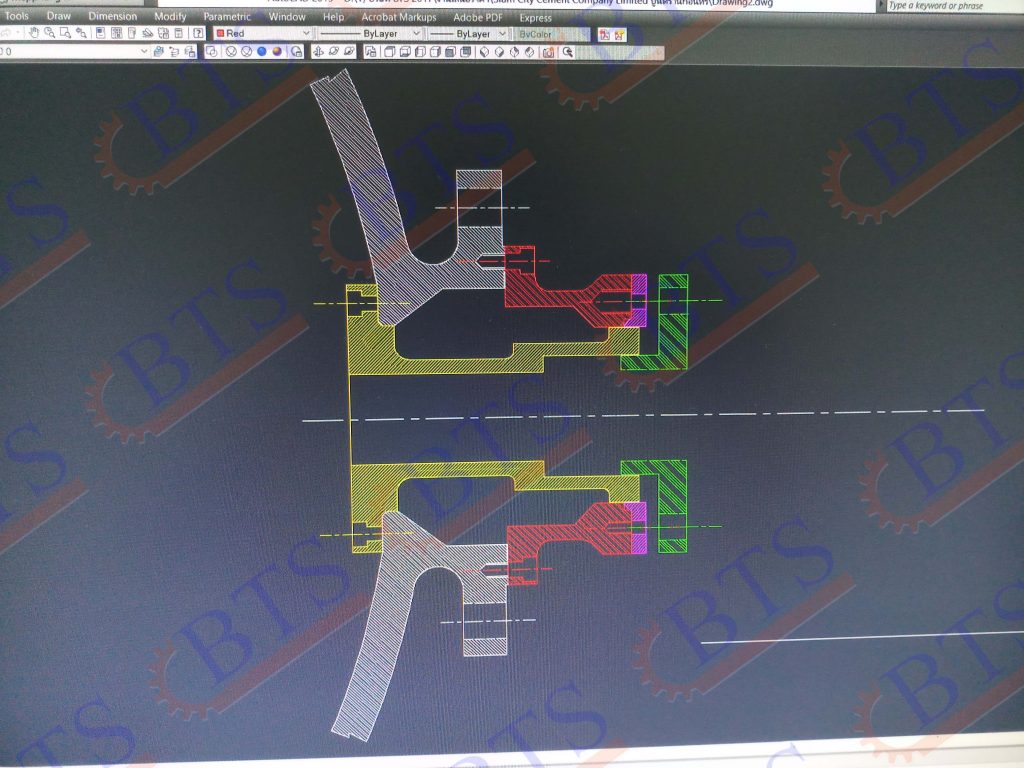The width and height of the screenshot is (1024, 768).
Task: Open the Tools menu
Action: point(17,16)
